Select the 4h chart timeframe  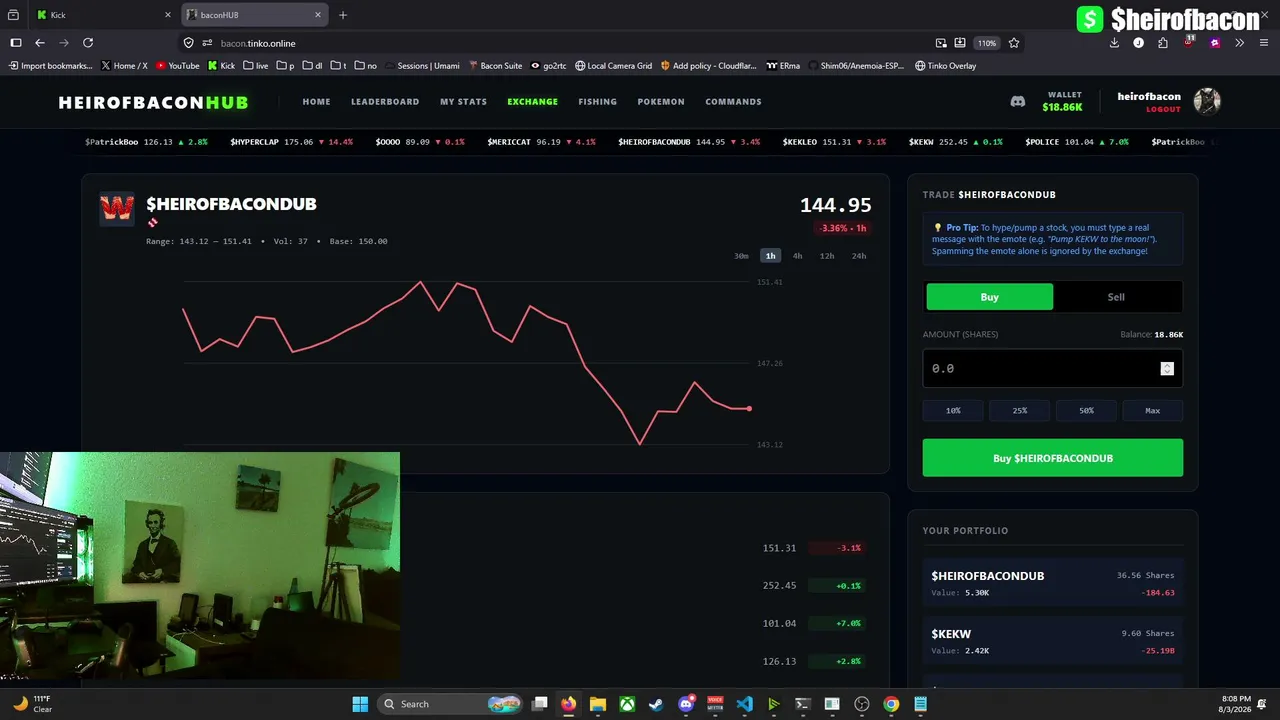(797, 256)
